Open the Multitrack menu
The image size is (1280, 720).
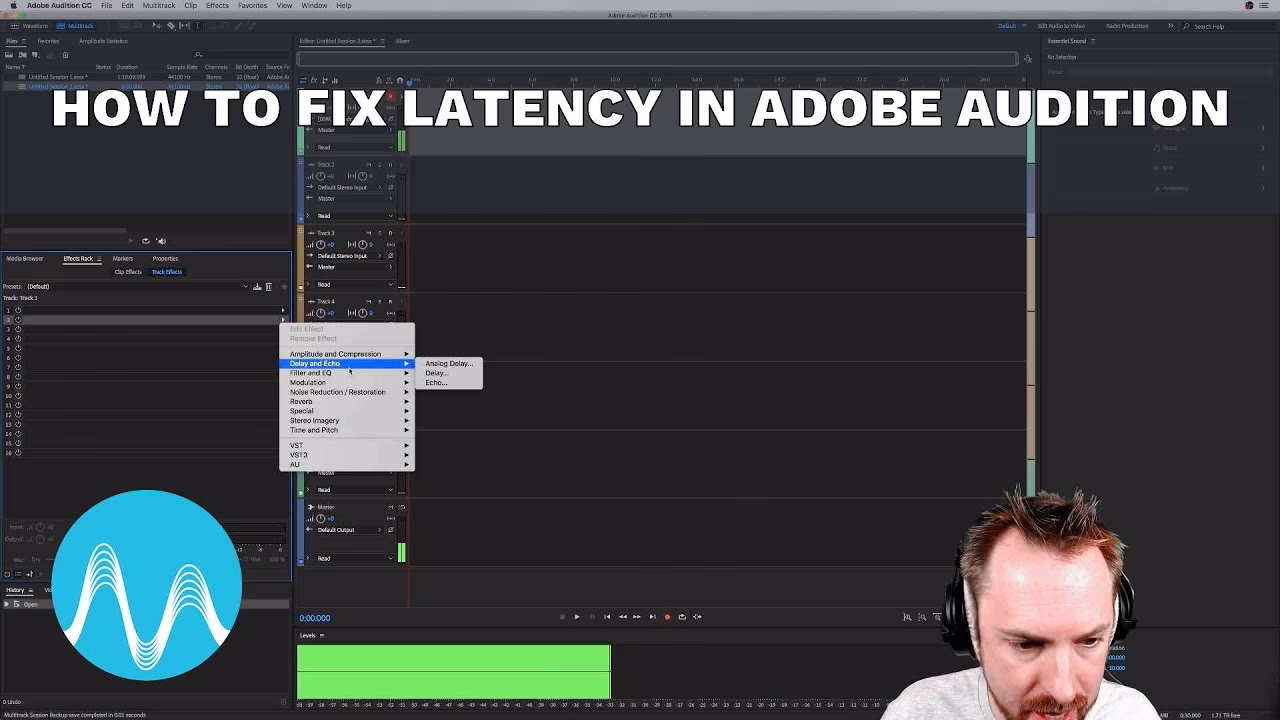click(158, 5)
